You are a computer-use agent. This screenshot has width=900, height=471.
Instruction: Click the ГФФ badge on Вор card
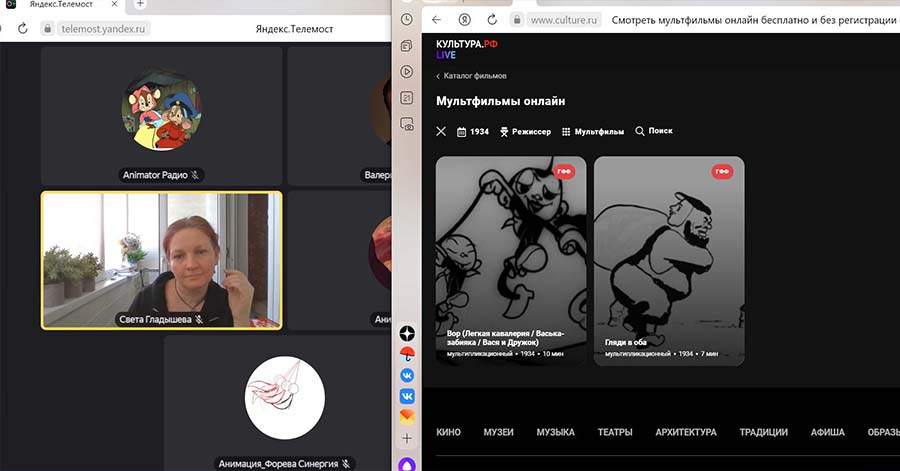[564, 171]
